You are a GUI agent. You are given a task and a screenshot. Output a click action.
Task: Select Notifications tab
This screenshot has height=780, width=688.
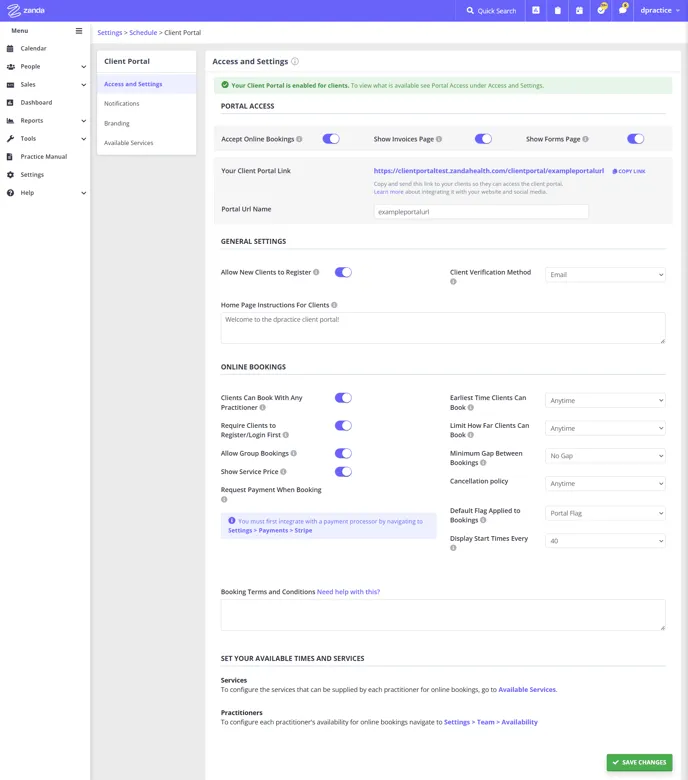[146, 103]
